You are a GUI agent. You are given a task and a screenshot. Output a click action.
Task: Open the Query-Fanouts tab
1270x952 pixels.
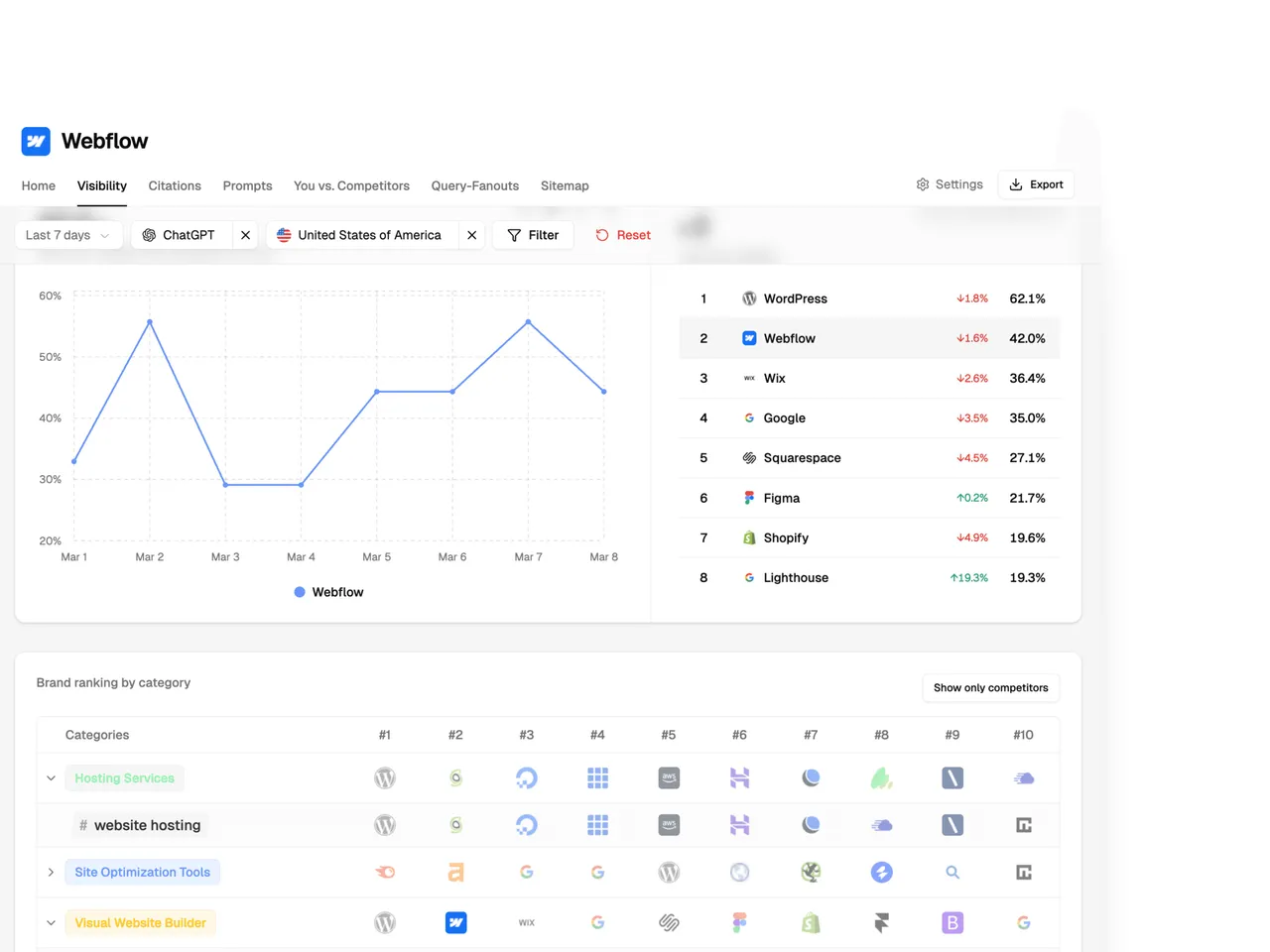[x=475, y=185]
